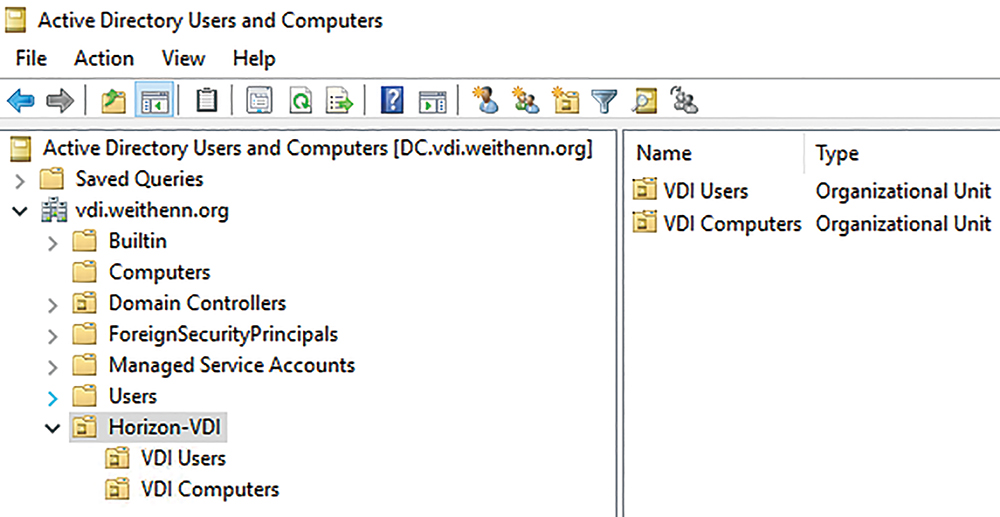This screenshot has height=517, width=1000.
Task: Create new user toolbar icon
Action: [x=485, y=100]
